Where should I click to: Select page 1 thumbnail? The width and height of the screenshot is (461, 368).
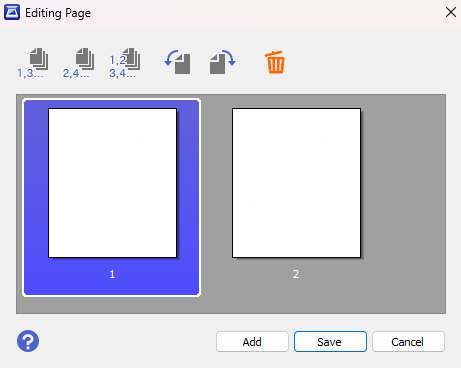(x=112, y=183)
